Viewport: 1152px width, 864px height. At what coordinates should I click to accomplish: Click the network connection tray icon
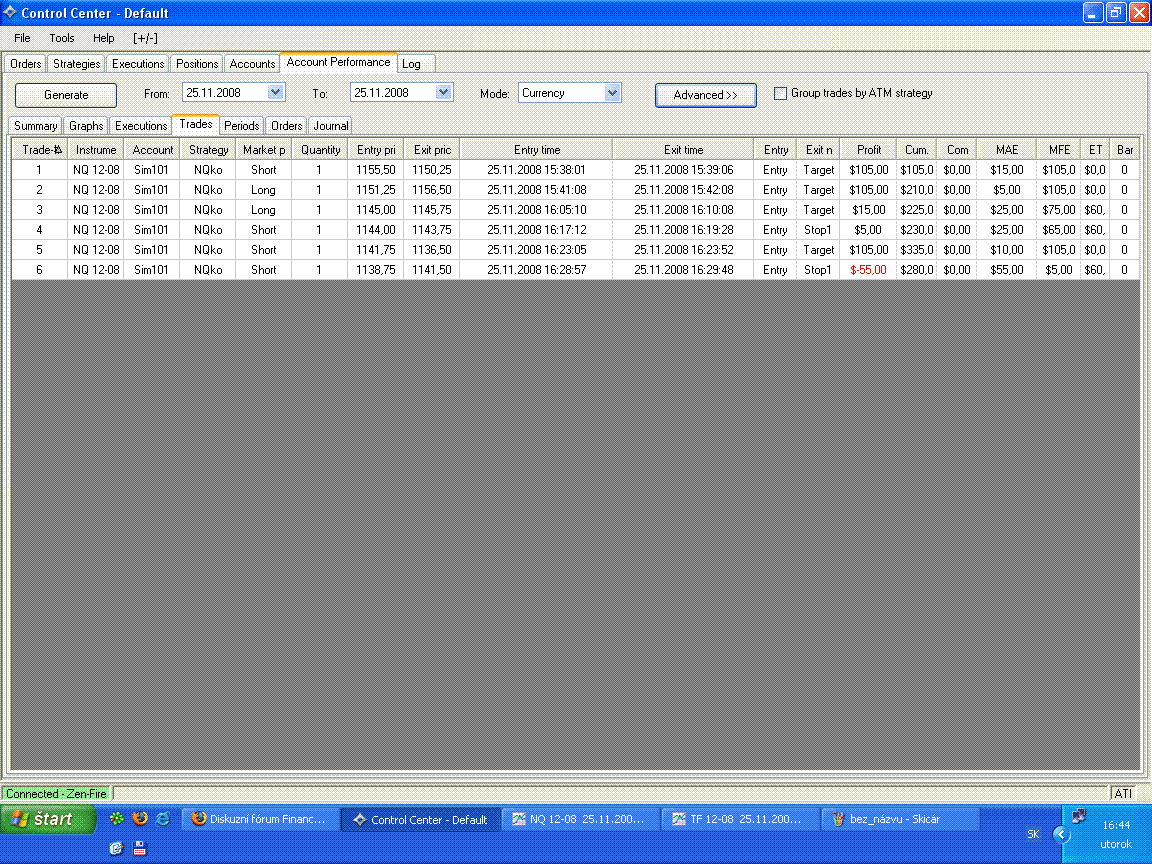coord(1078,817)
